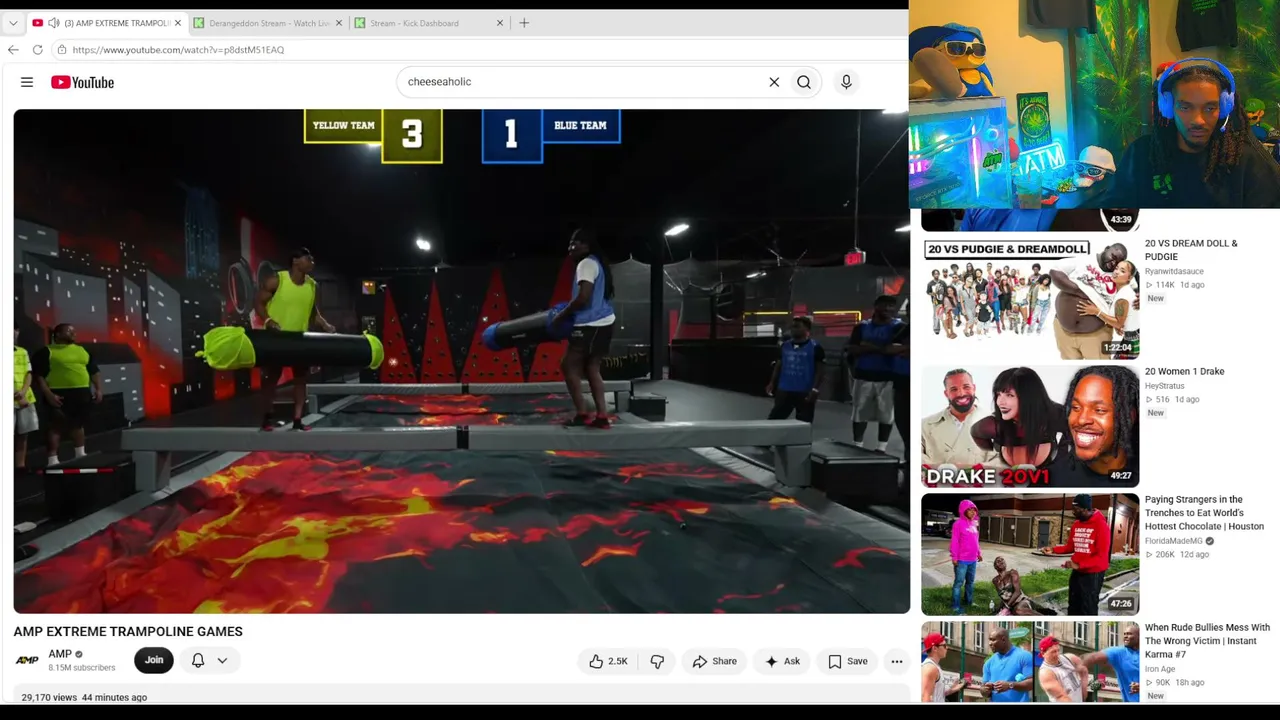
Task: Open When Rude Bullies Mess With title
Action: click(x=1207, y=641)
